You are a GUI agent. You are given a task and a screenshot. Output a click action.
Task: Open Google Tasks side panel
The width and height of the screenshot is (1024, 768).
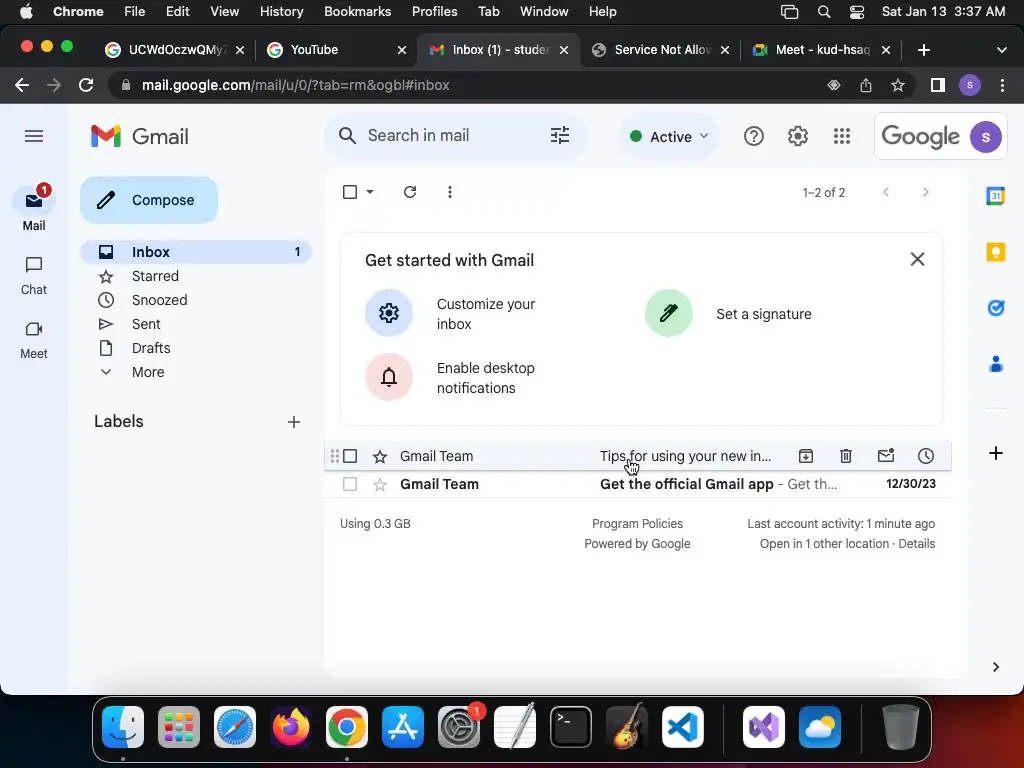pyautogui.click(x=995, y=308)
